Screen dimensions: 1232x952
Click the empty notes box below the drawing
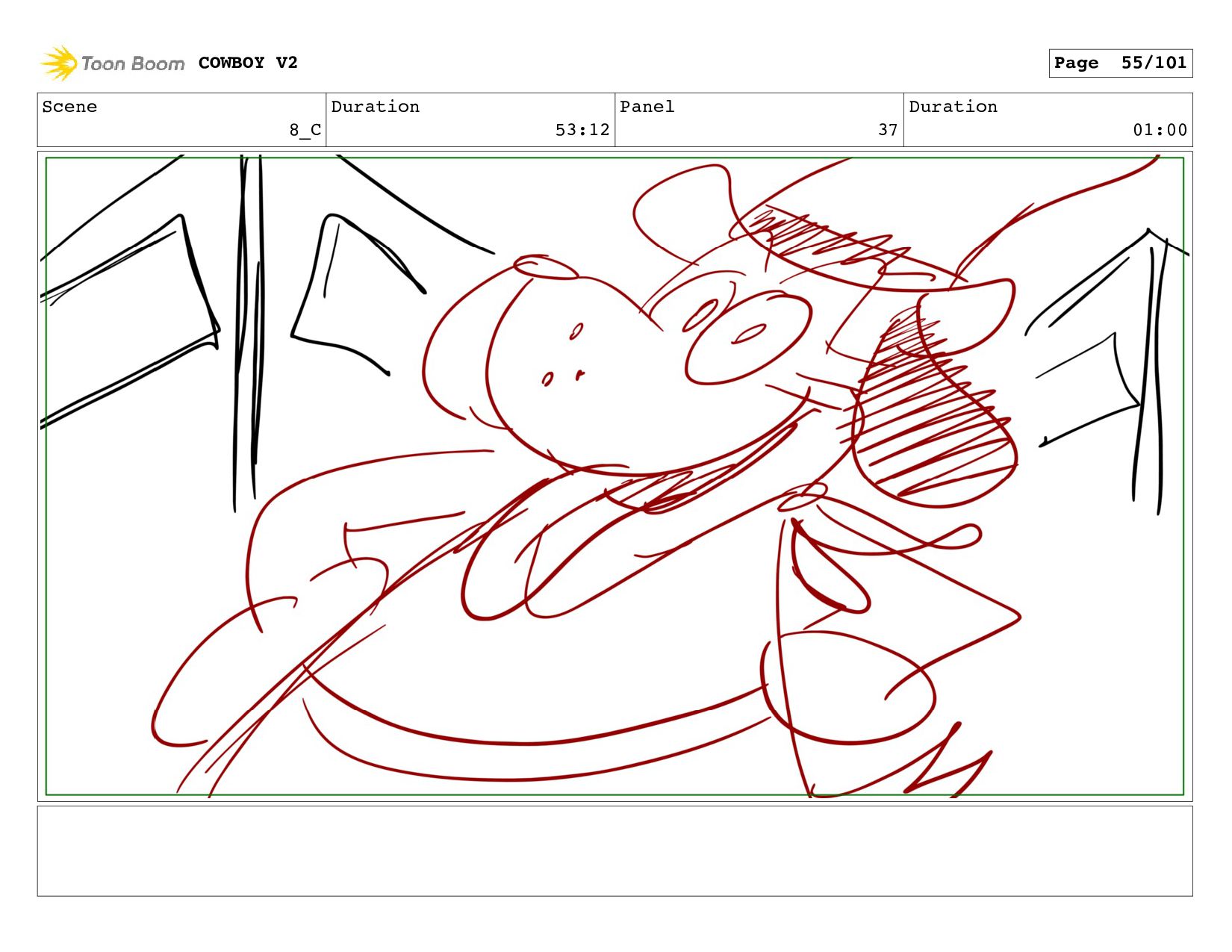pos(615,850)
